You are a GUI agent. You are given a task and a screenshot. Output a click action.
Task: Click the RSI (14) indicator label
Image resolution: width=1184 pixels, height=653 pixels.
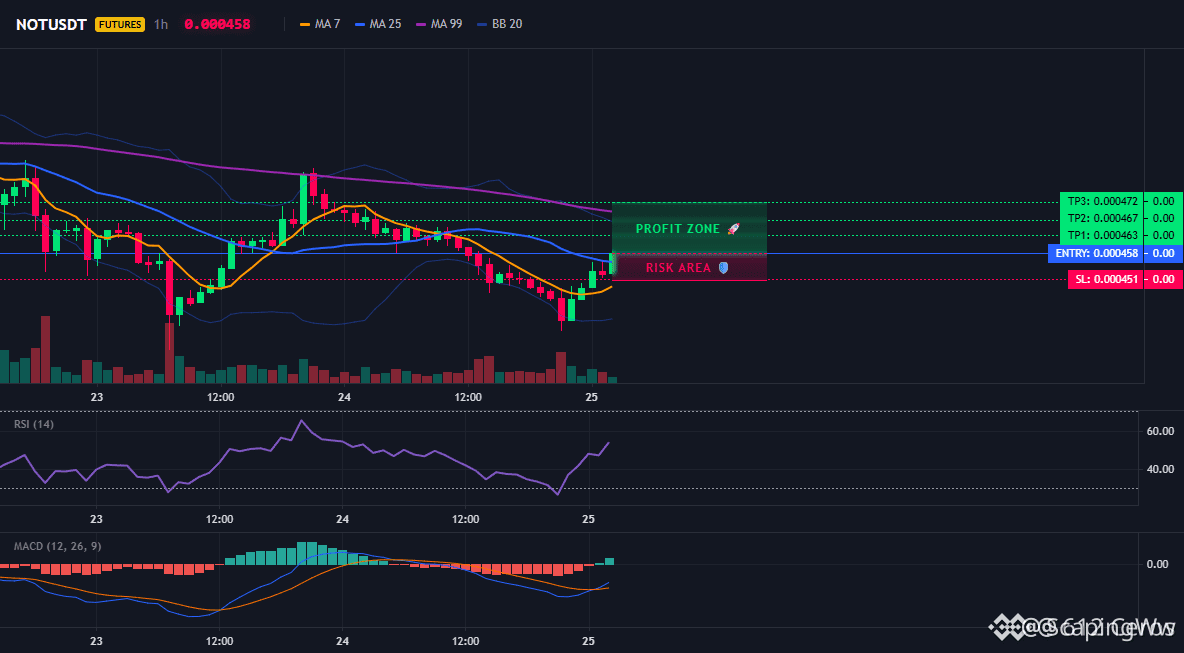34,424
